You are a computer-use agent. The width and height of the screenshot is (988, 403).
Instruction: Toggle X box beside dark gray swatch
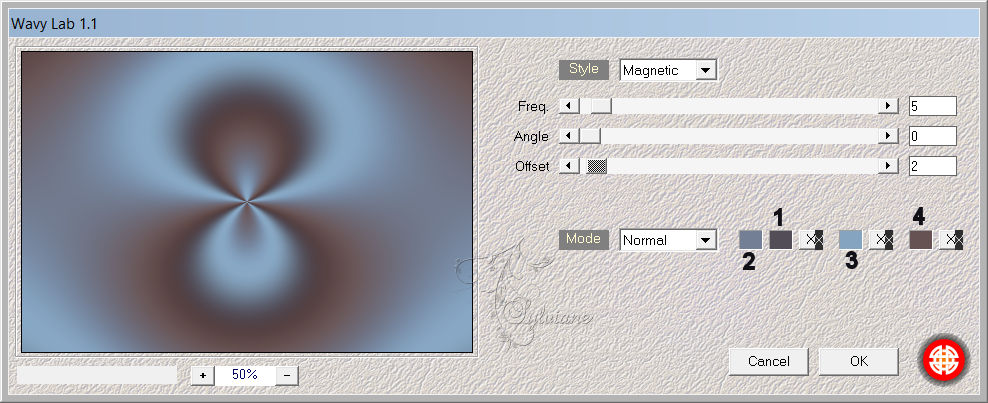point(811,240)
